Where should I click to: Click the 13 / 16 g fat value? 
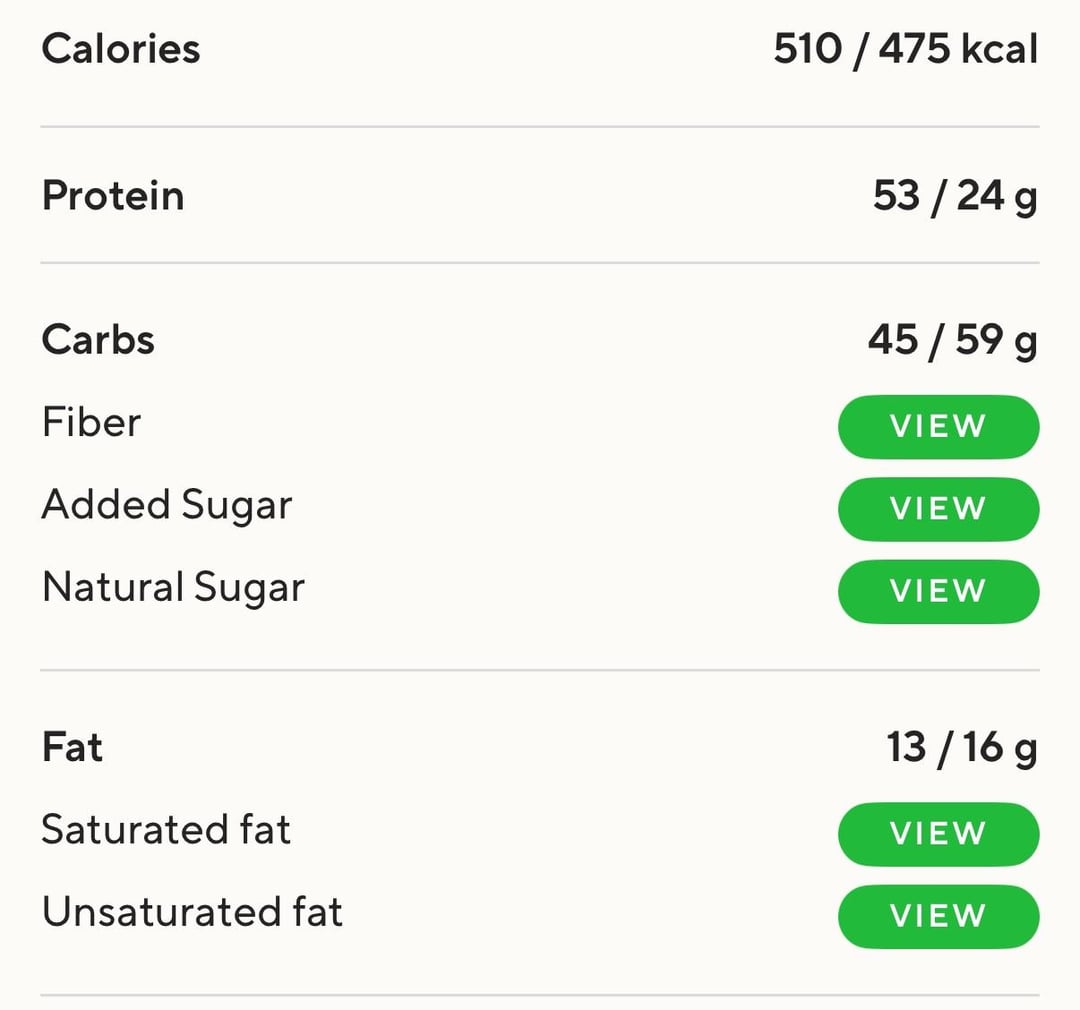(962, 749)
